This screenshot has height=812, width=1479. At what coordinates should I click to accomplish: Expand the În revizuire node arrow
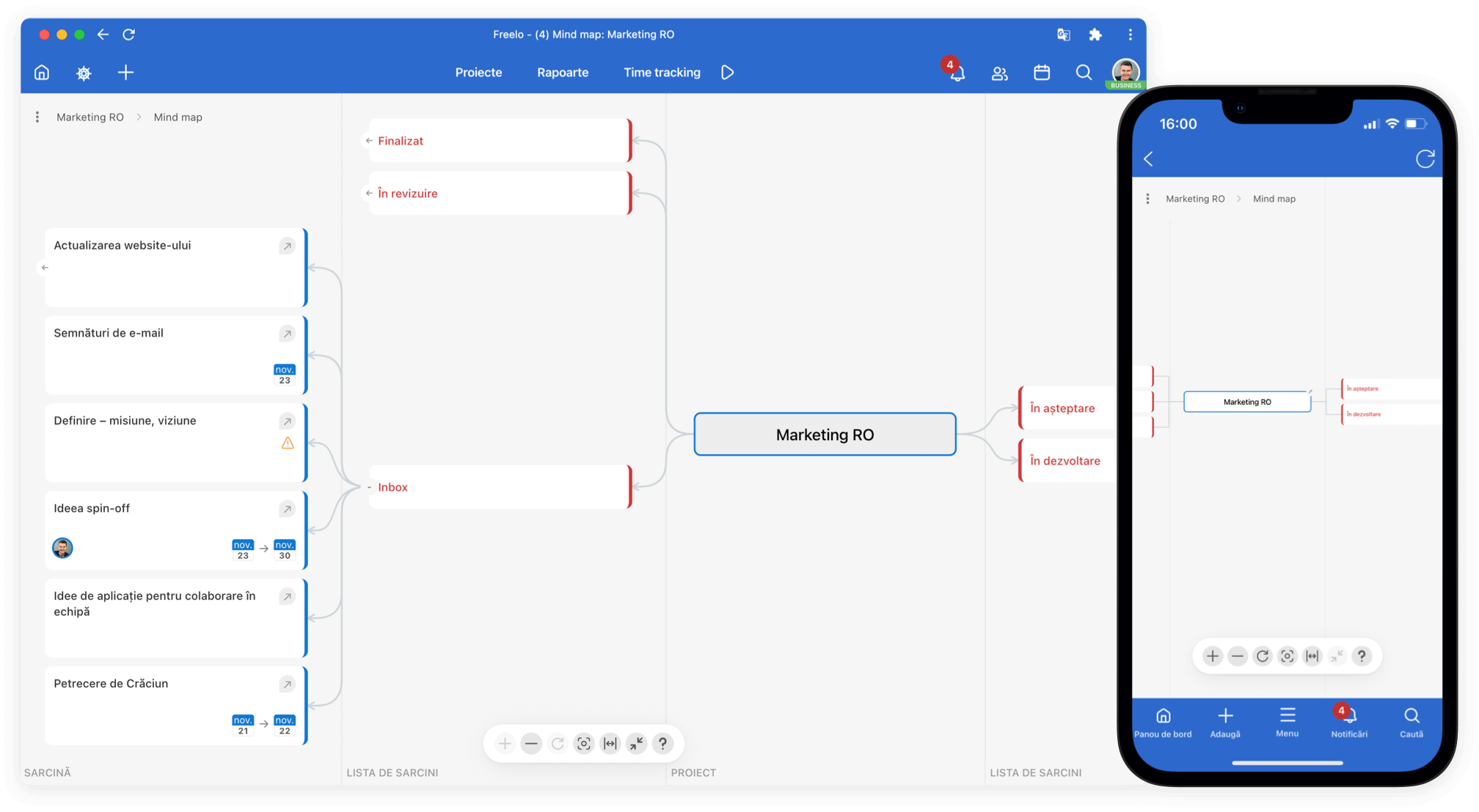click(369, 194)
